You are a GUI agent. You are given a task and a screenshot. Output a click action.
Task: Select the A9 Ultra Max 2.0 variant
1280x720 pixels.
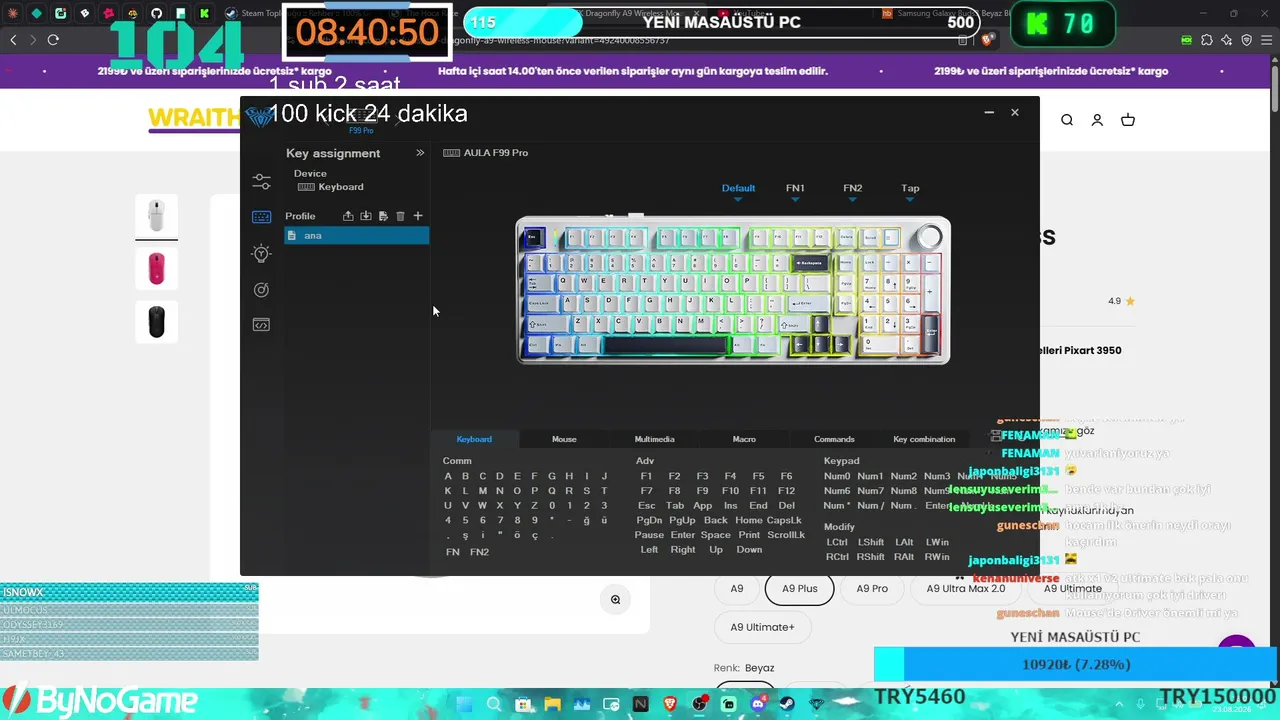[x=966, y=589]
